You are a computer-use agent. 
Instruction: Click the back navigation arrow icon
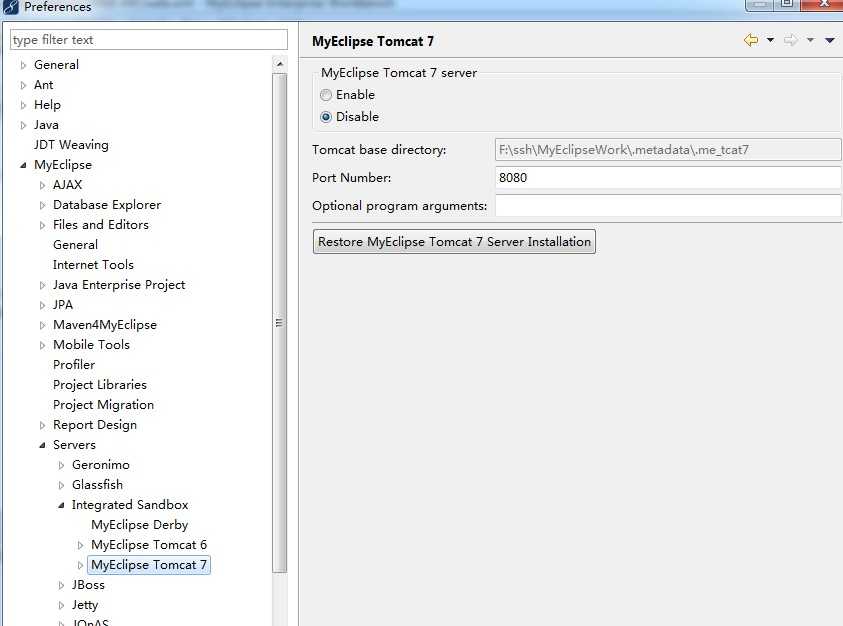click(x=751, y=40)
